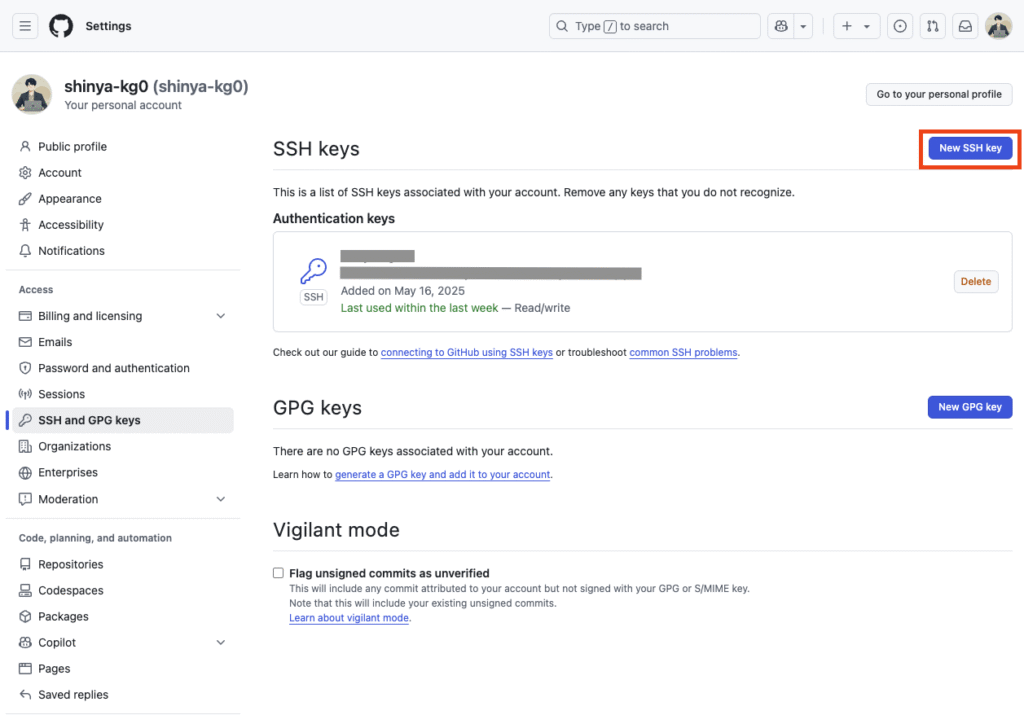Click the New SSH key button
The width and height of the screenshot is (1024, 715).
pos(970,148)
